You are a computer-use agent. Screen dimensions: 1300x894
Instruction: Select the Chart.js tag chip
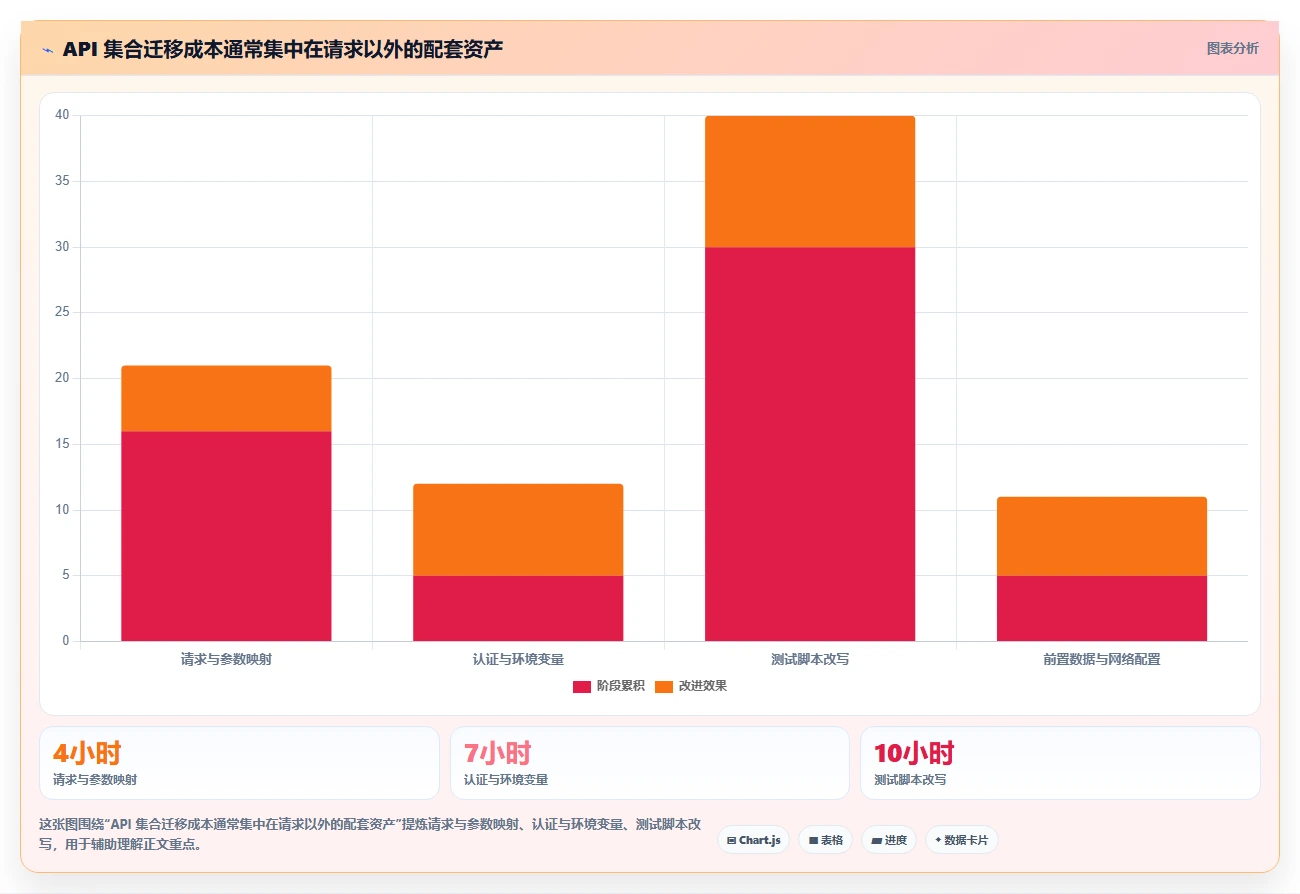(753, 840)
